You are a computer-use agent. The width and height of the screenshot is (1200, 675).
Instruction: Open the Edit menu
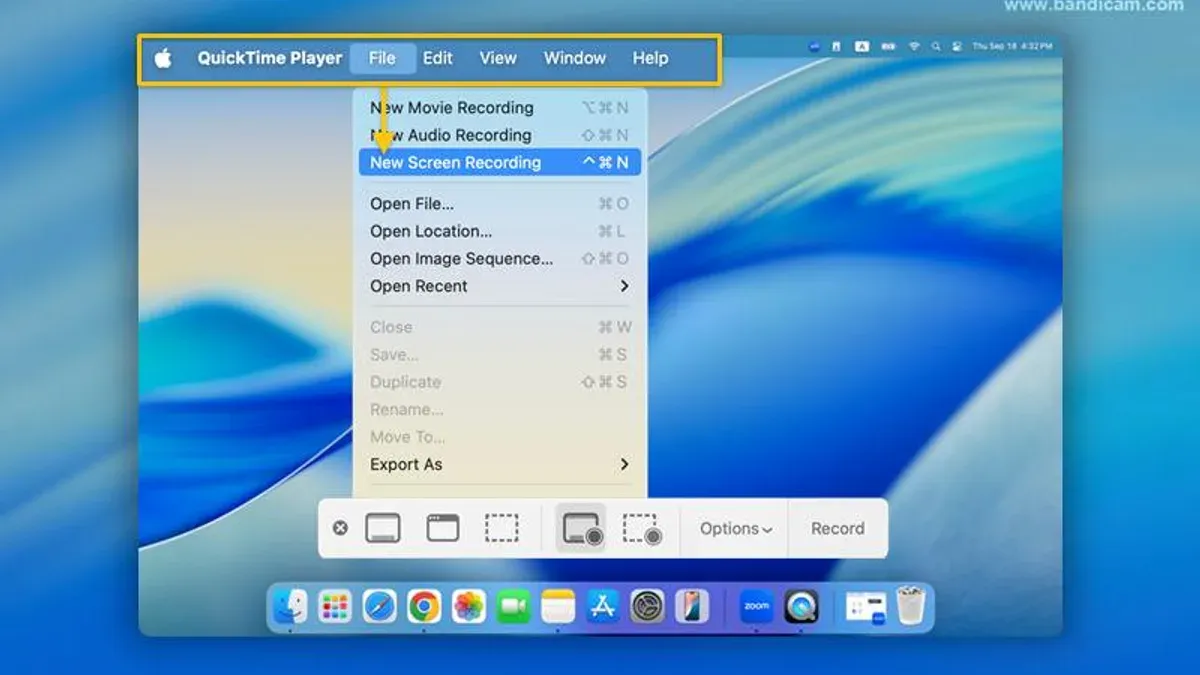click(438, 58)
